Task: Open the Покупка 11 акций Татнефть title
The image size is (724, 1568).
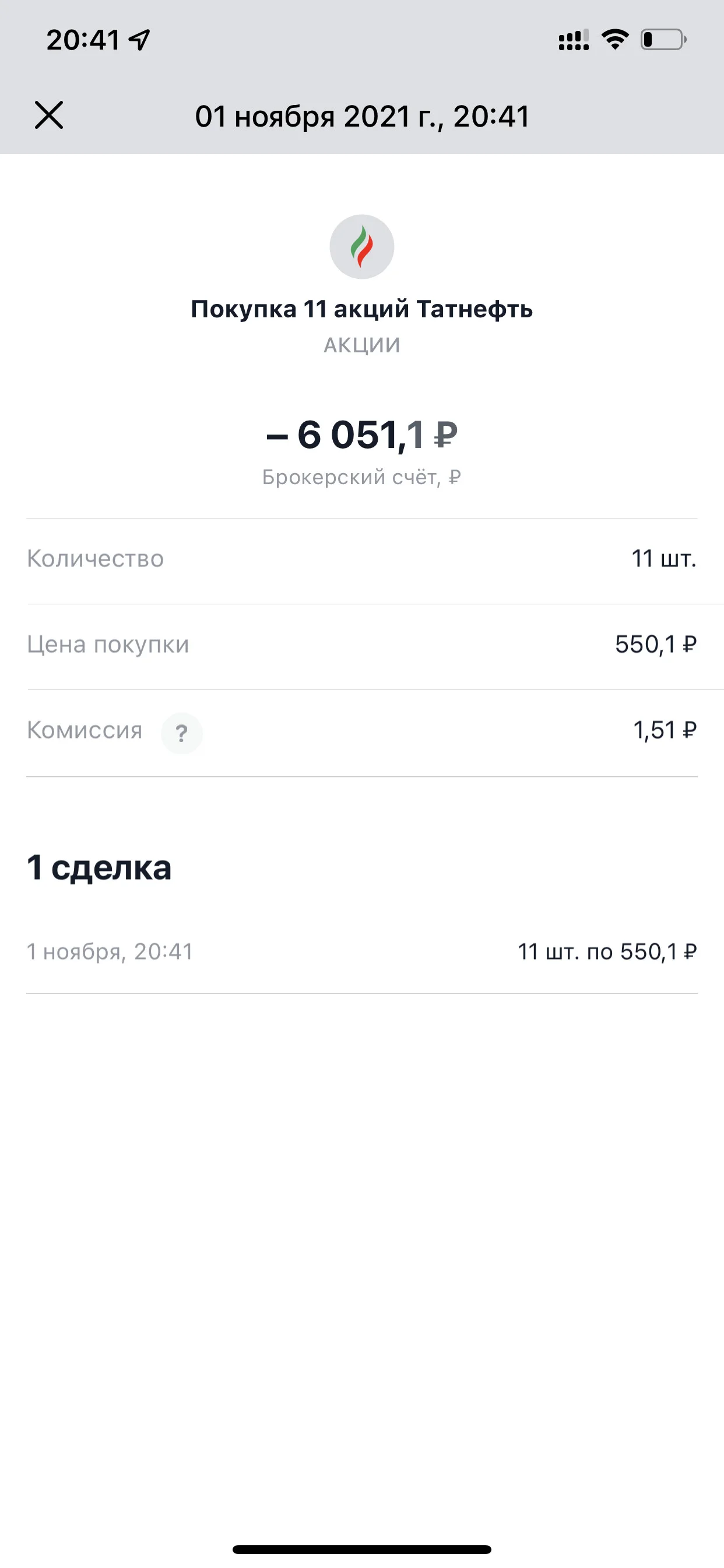Action: point(362,309)
